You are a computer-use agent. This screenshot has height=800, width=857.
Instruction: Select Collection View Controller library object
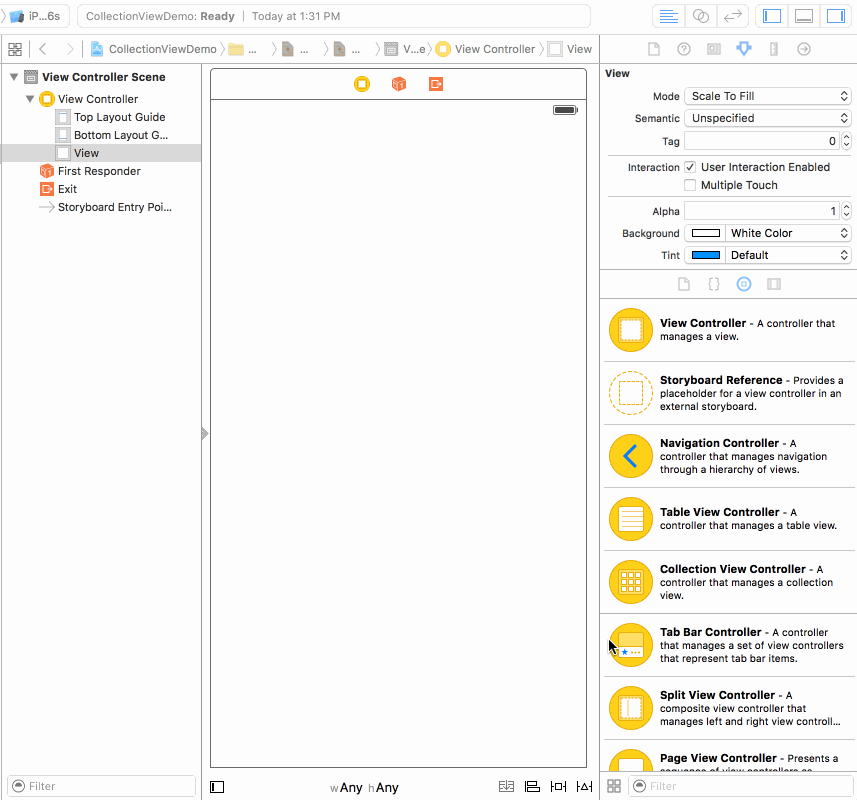tap(729, 582)
